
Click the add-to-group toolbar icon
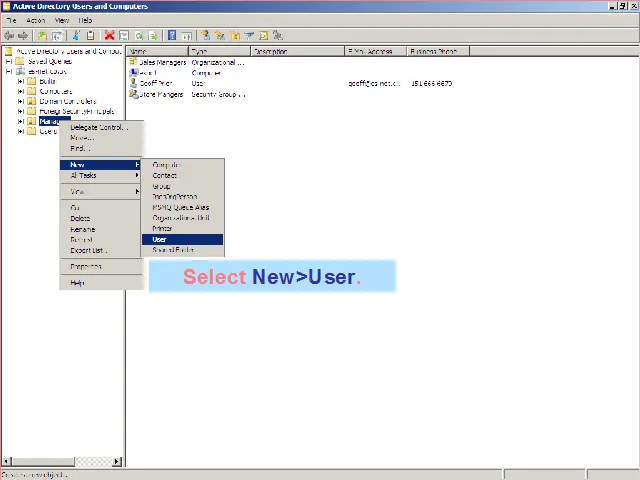(278, 36)
